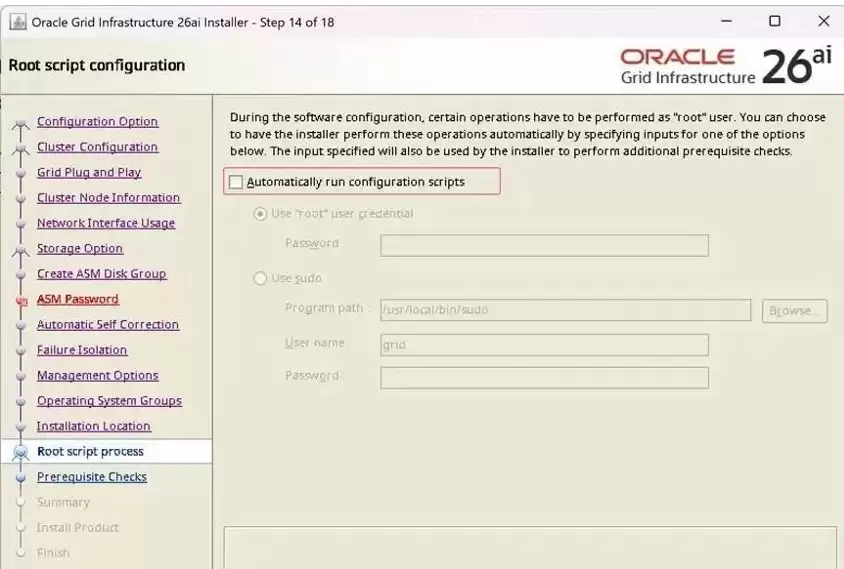The height and width of the screenshot is (569, 844).
Task: Click the red ASM Password error step icon
Action: tap(22, 300)
